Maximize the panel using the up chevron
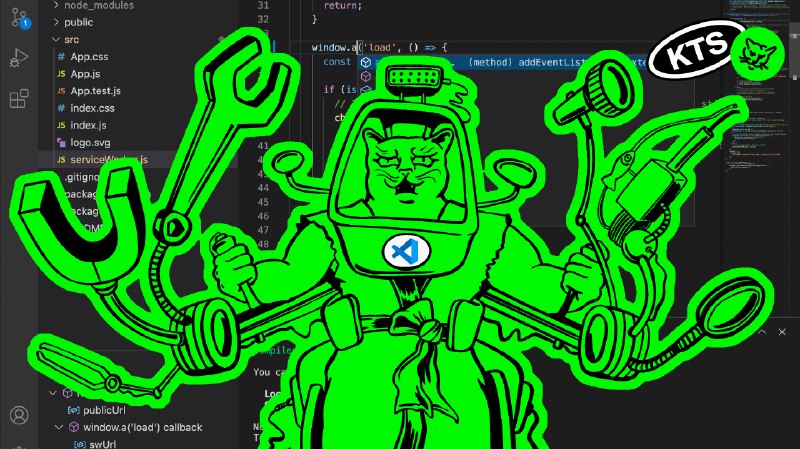This screenshot has height=449, width=800. click(762, 332)
